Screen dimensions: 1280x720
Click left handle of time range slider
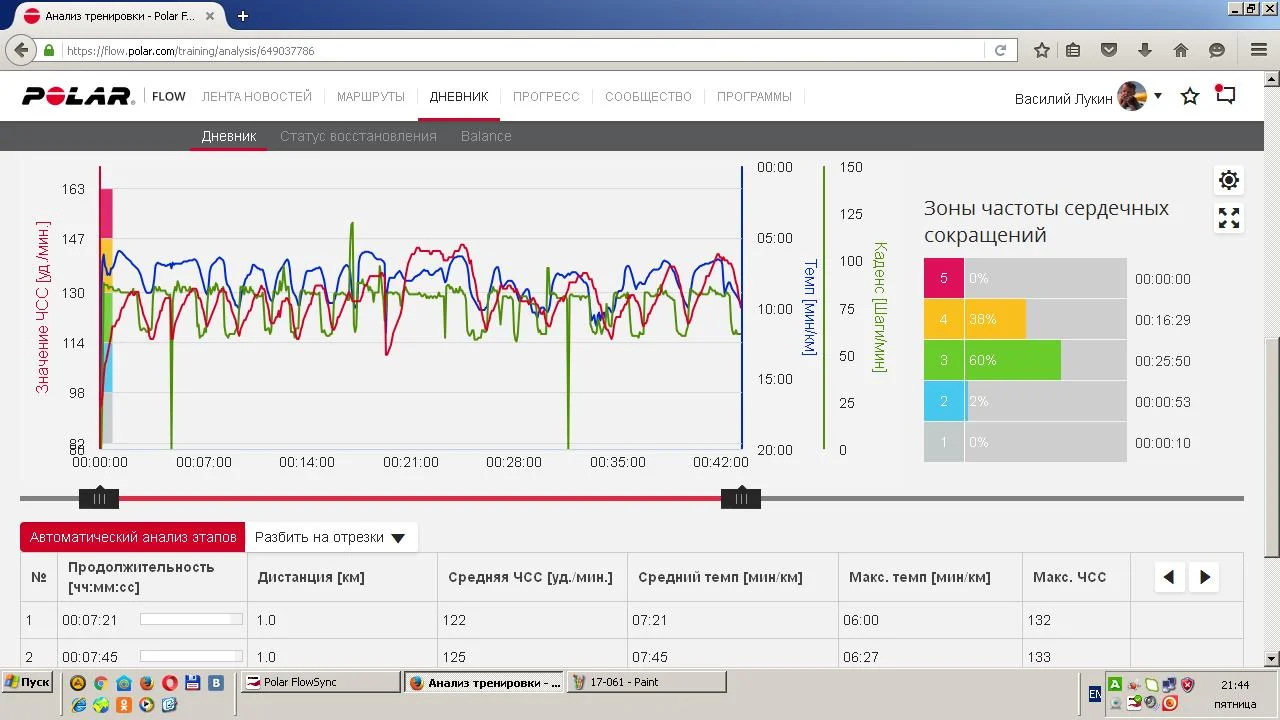click(x=99, y=498)
